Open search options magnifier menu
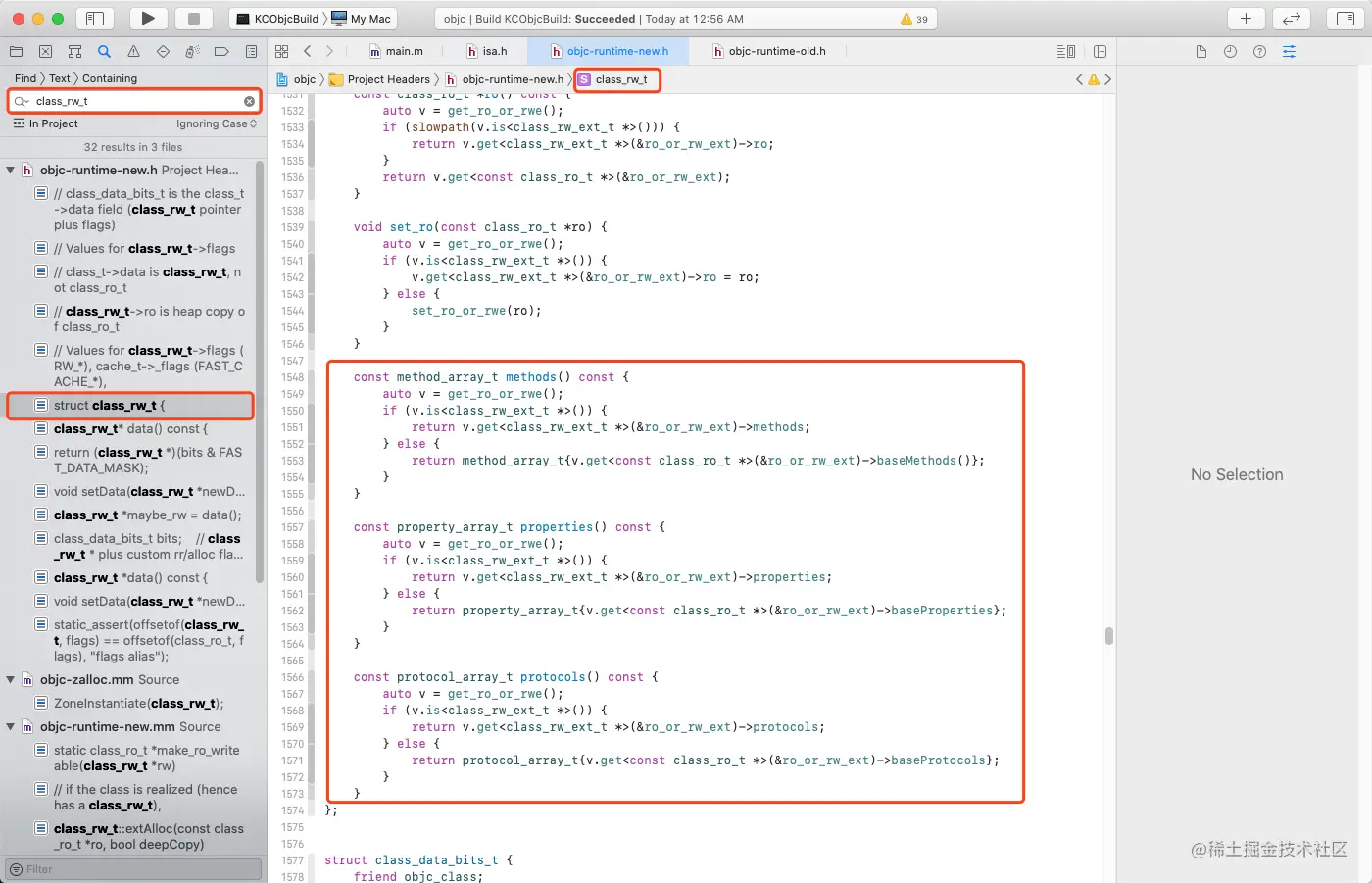 click(21, 101)
